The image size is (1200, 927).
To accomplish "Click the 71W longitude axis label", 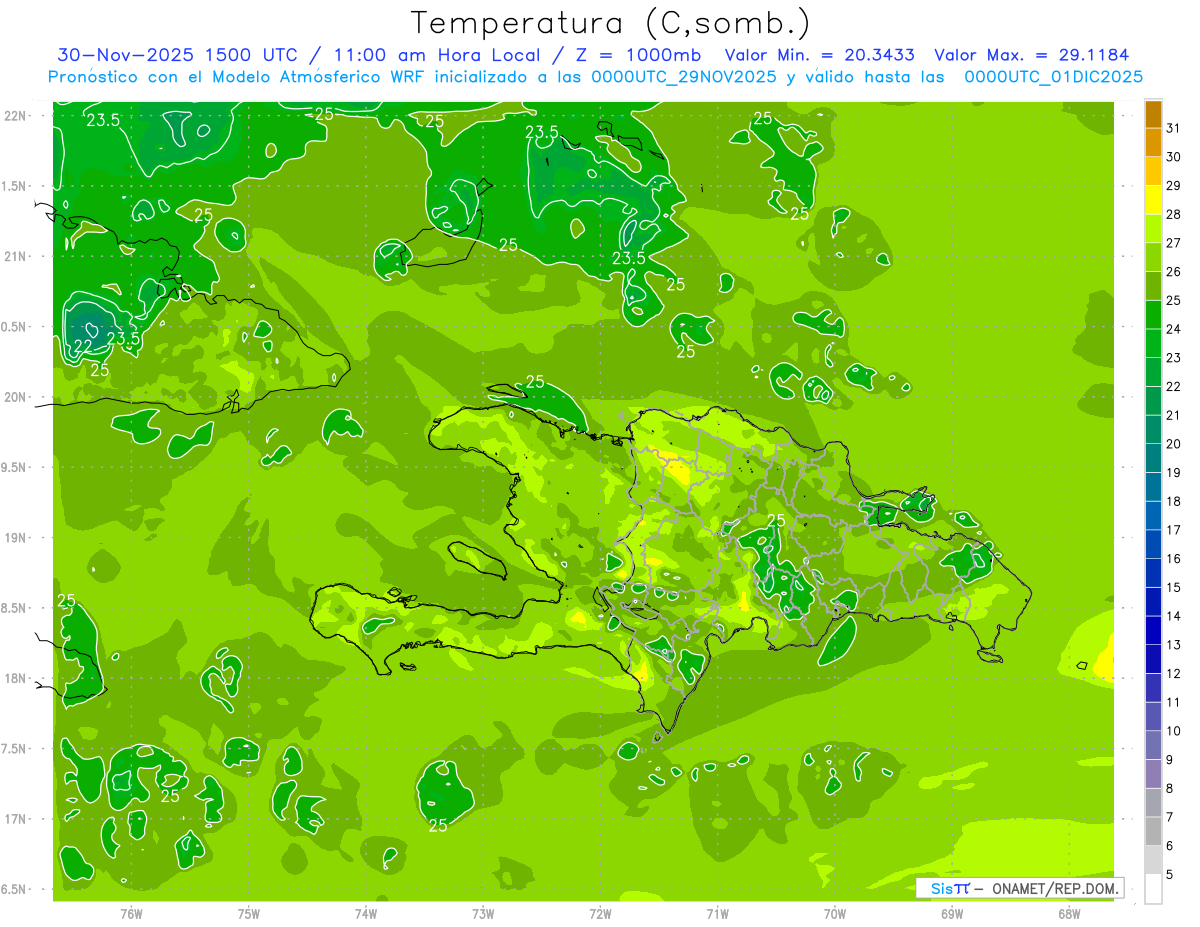I will click(717, 914).
